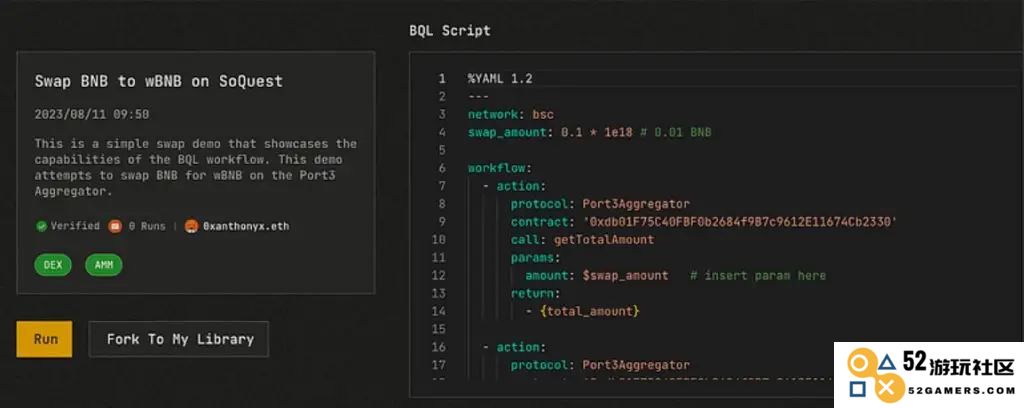Click the 52 Gamers logo icon
Screen dimensions: 1024x408
point(874,375)
